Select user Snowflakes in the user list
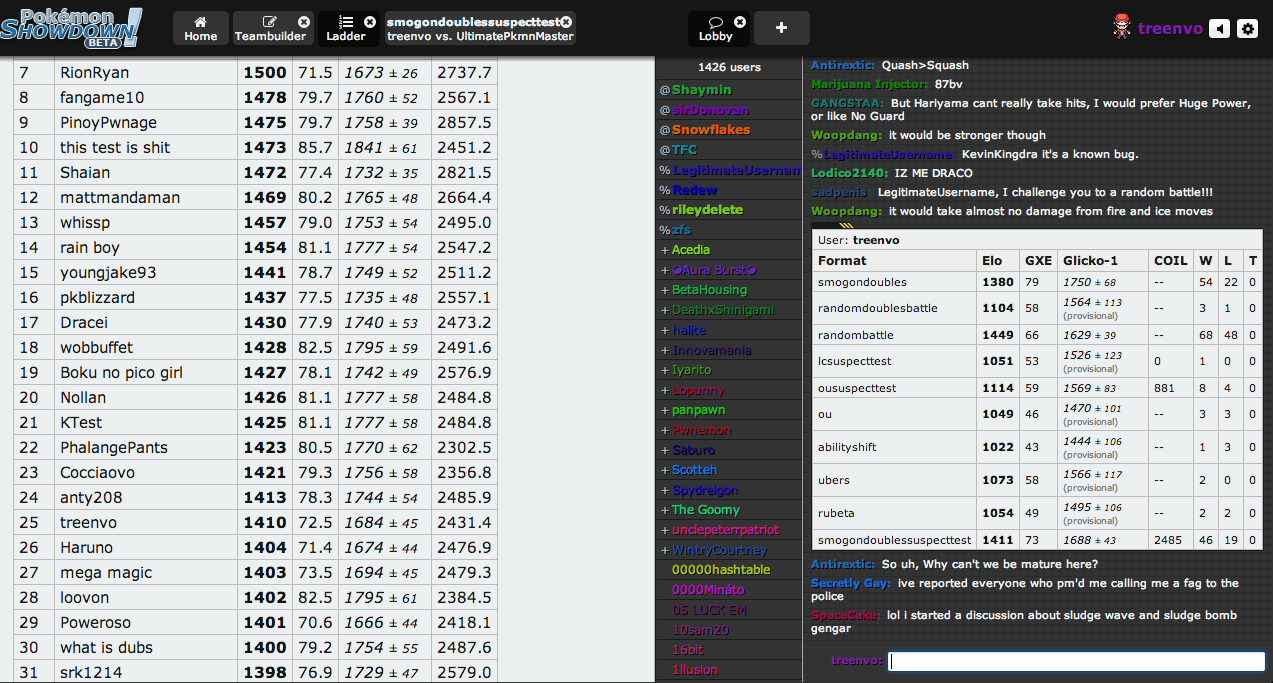This screenshot has width=1273, height=683. point(710,130)
